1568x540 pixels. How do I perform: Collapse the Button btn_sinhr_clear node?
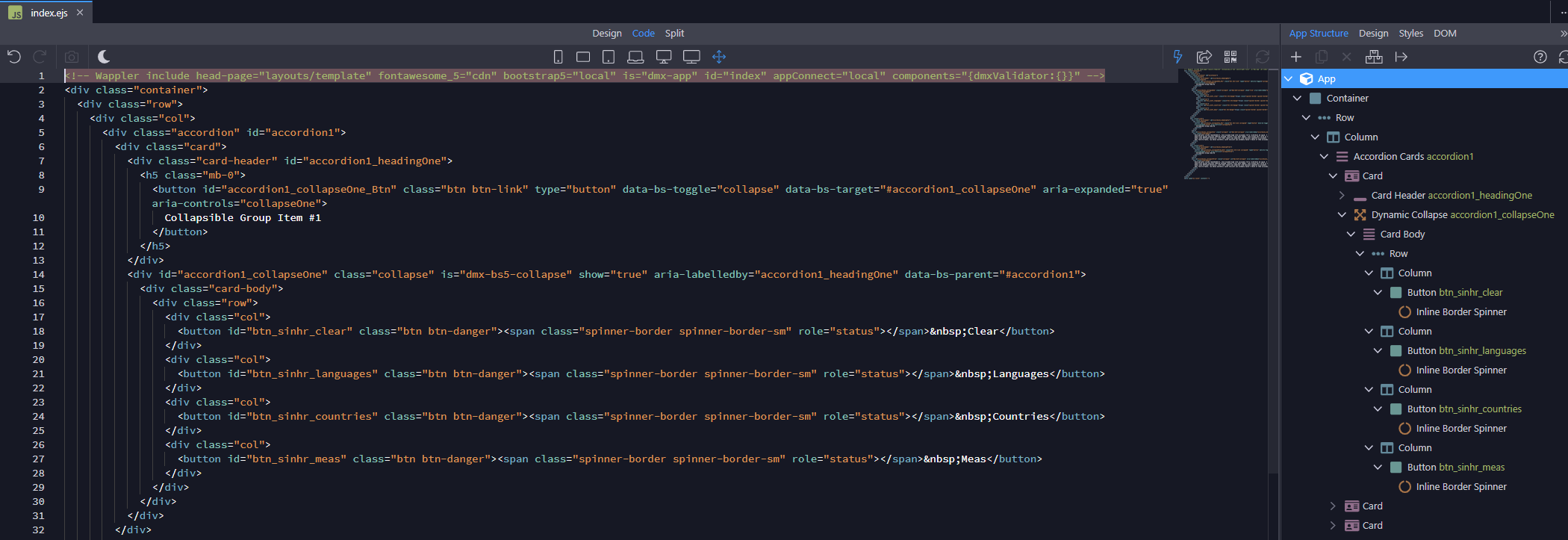pos(1378,293)
